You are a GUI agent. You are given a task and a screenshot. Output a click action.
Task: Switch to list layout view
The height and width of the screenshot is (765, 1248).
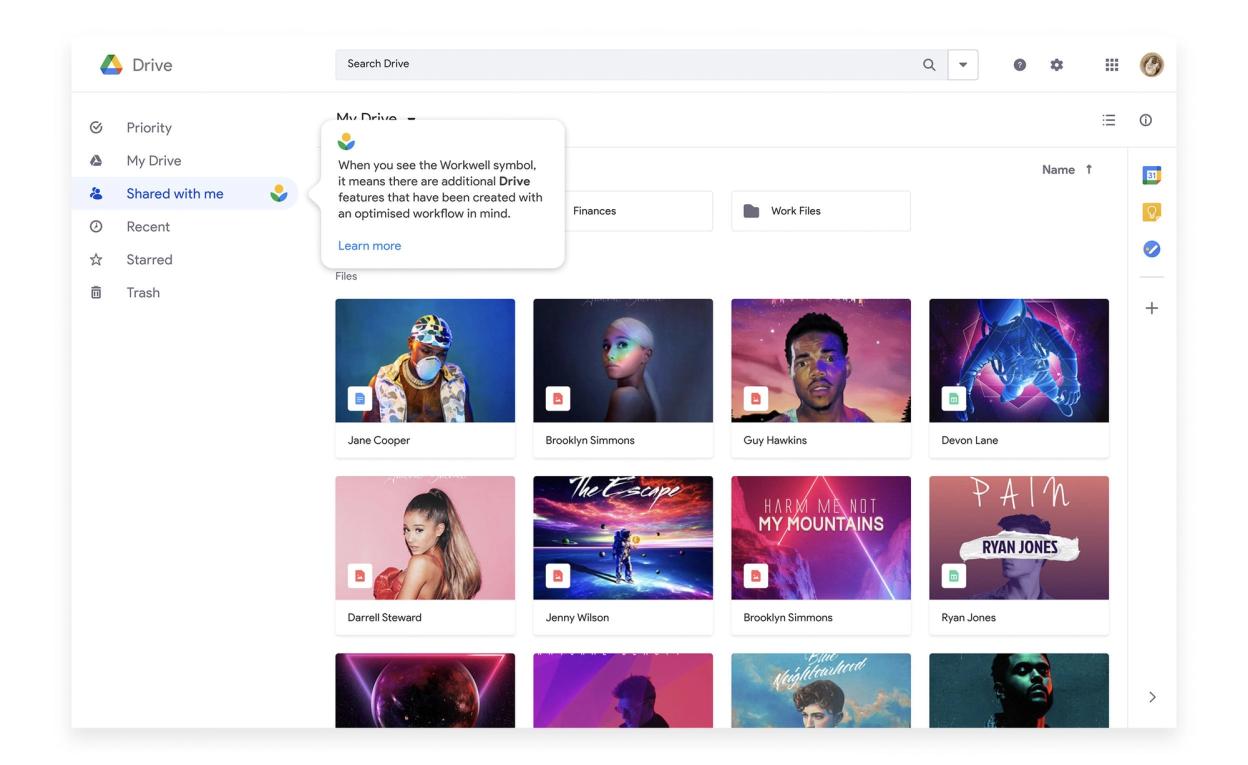pos(1108,120)
